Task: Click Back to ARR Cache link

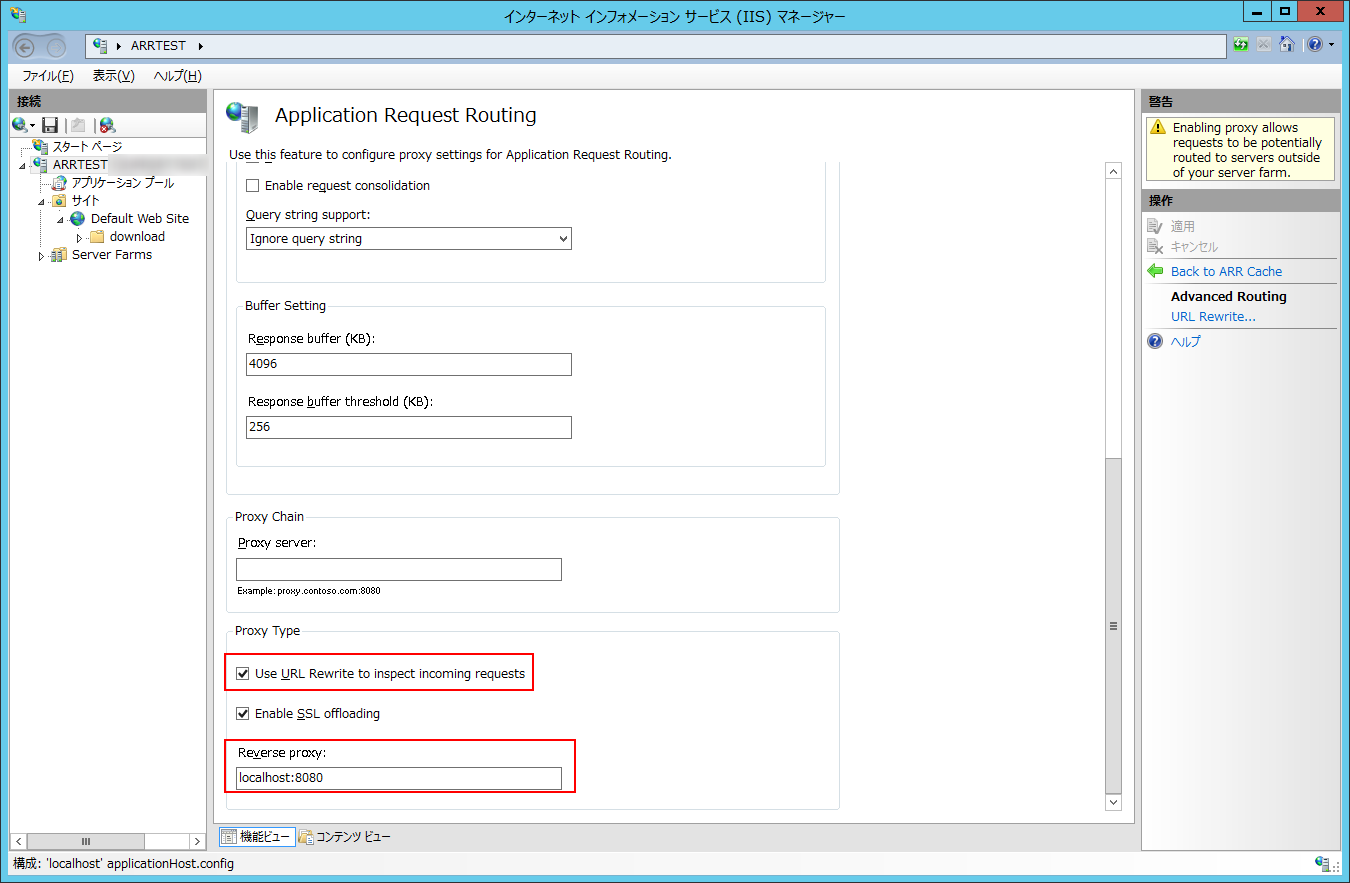Action: 1225,271
